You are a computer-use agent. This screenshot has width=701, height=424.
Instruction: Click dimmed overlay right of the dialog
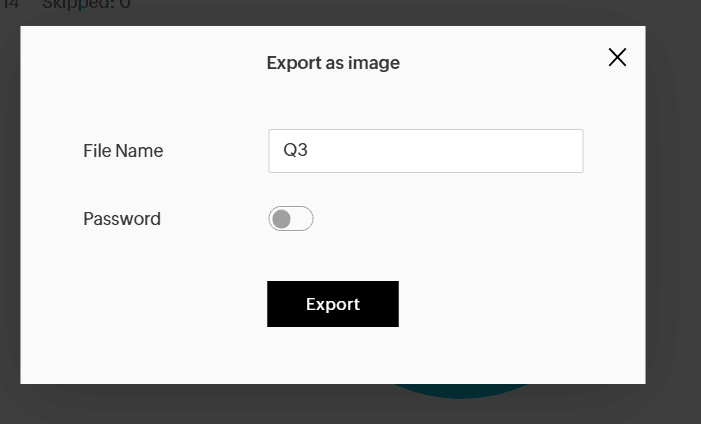pos(673,200)
